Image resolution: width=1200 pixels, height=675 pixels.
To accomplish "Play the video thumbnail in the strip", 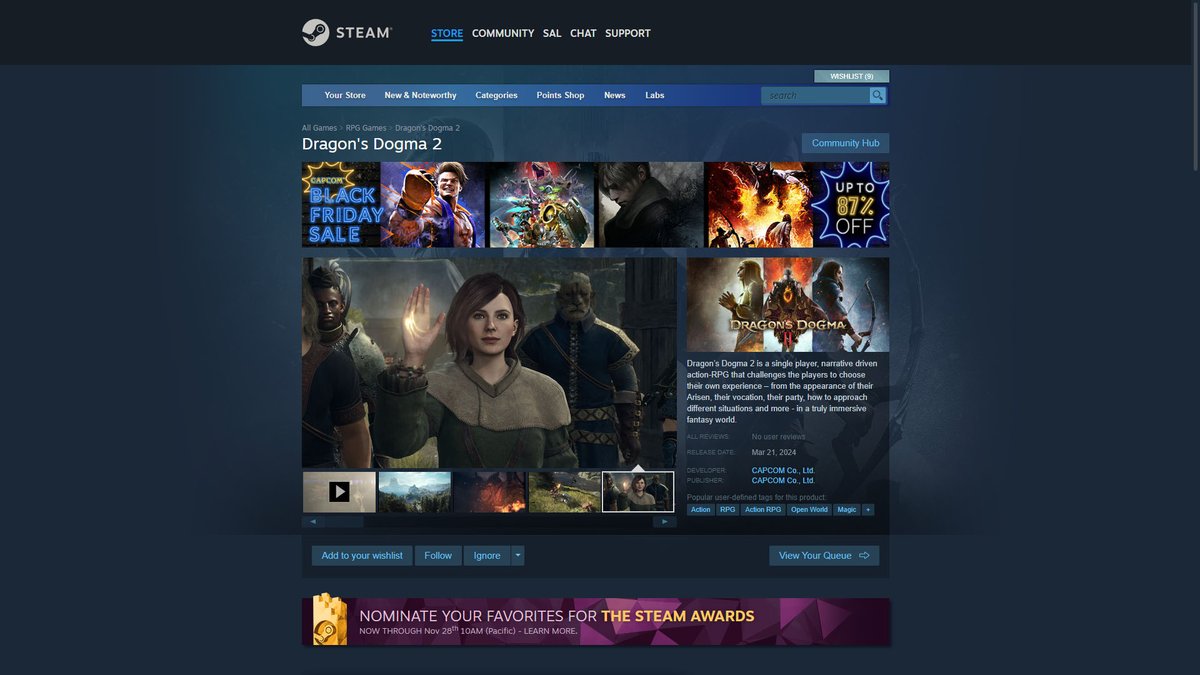I will 339,491.
